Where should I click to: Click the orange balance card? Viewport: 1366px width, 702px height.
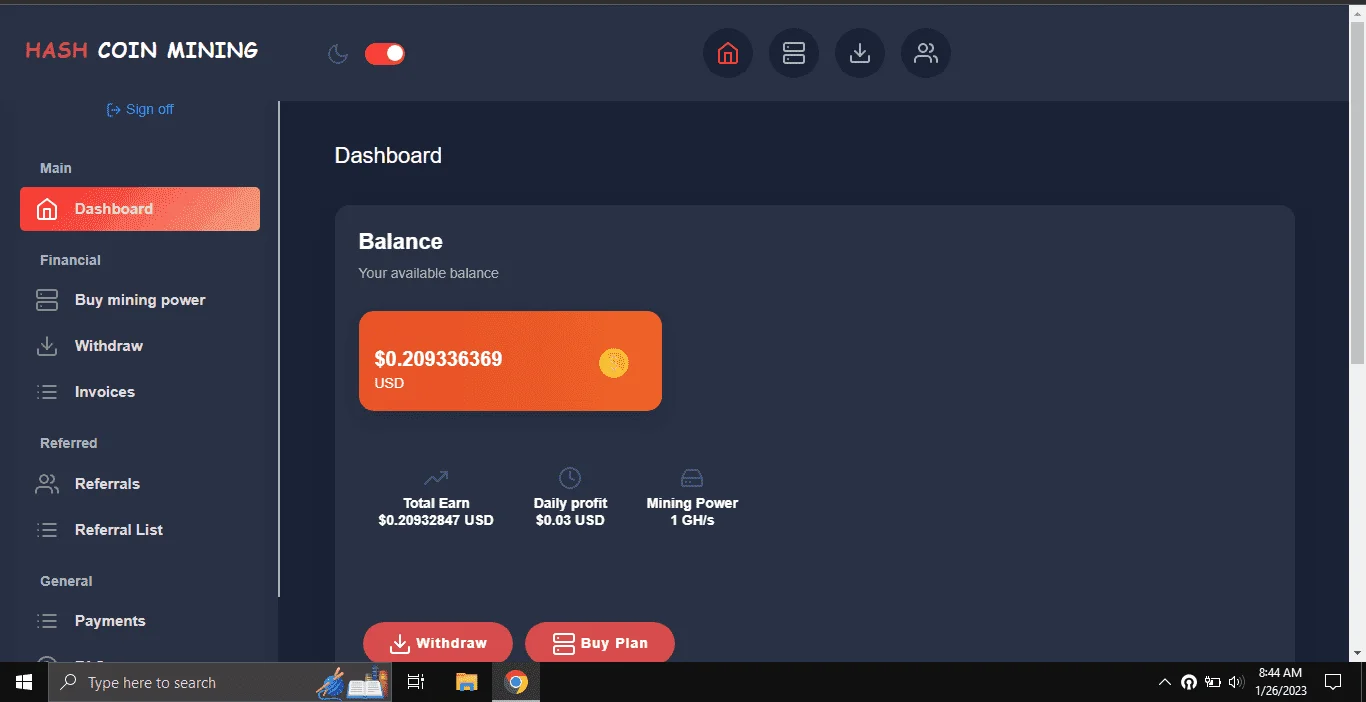510,361
